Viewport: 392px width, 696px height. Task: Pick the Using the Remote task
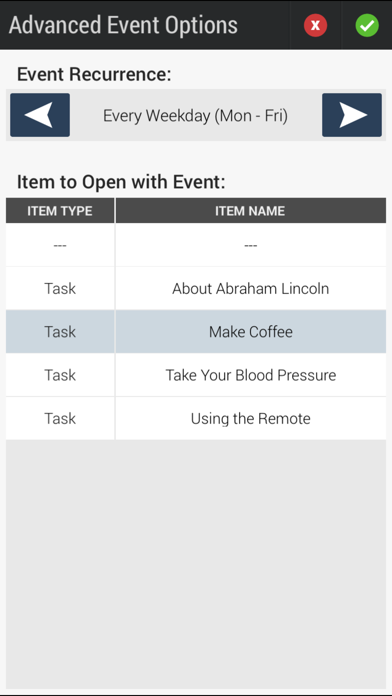click(251, 419)
